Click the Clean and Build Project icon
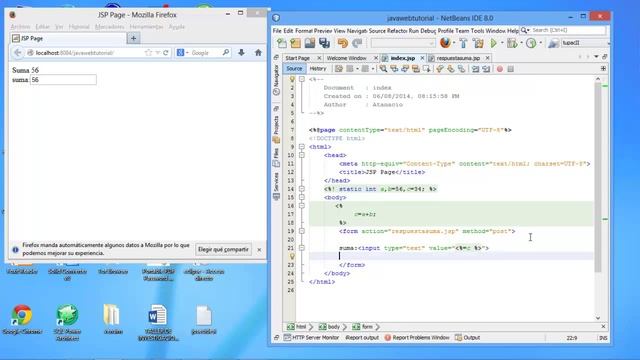The height and width of the screenshot is (360, 640). [x=478, y=43]
